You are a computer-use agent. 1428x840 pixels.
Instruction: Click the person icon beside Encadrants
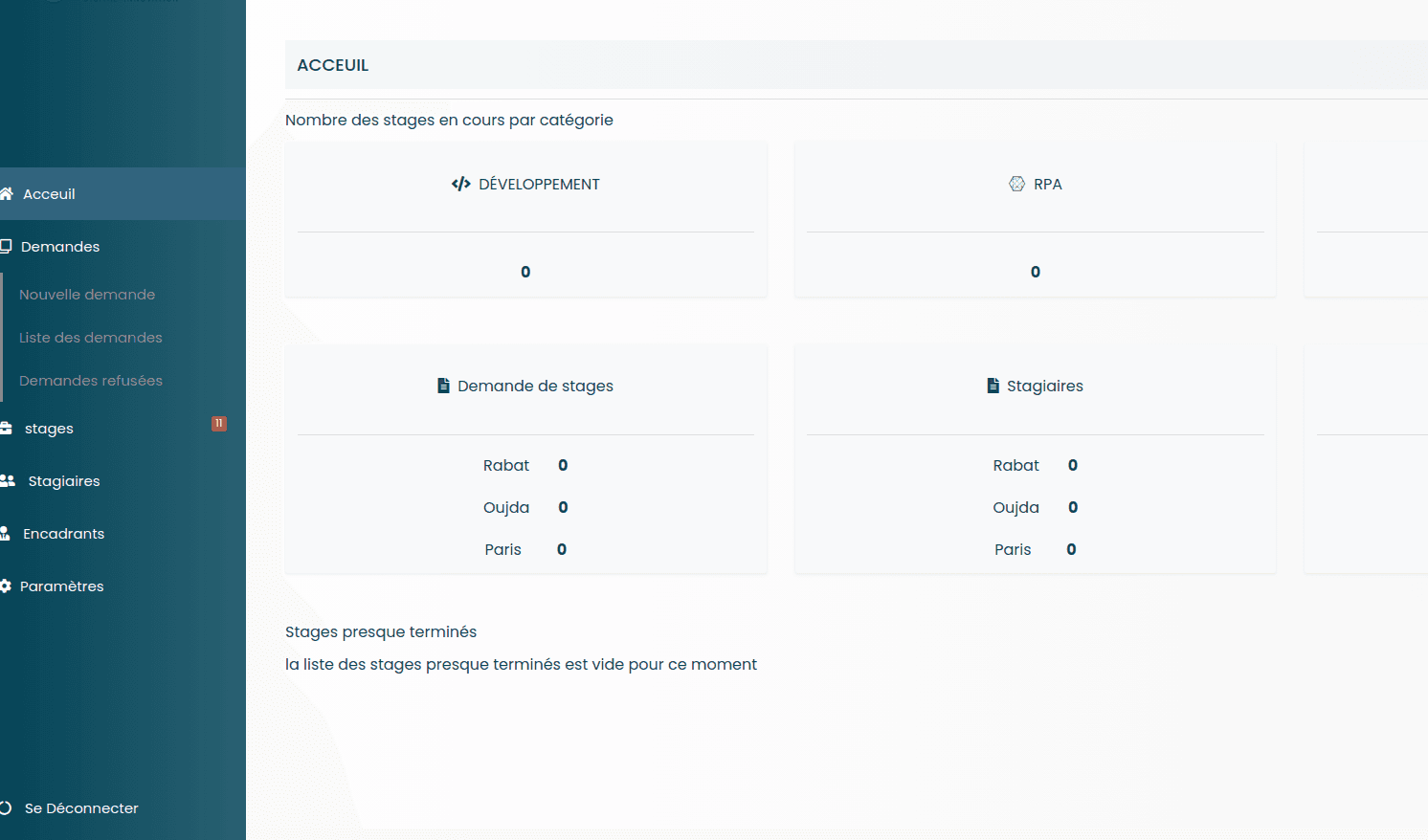coord(5,534)
